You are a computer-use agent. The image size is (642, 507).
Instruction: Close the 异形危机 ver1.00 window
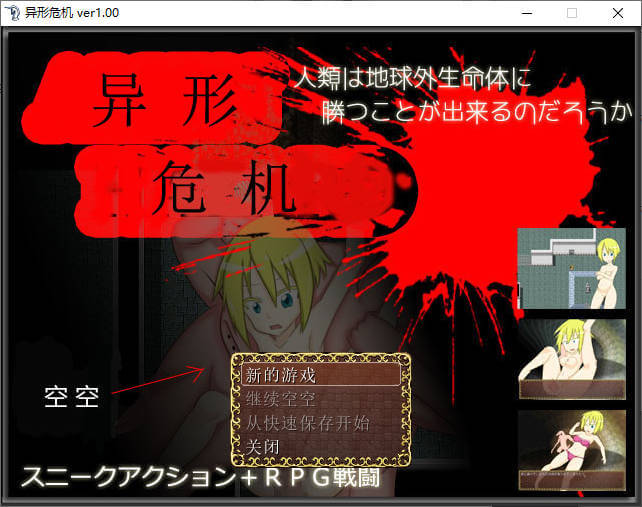click(x=618, y=13)
